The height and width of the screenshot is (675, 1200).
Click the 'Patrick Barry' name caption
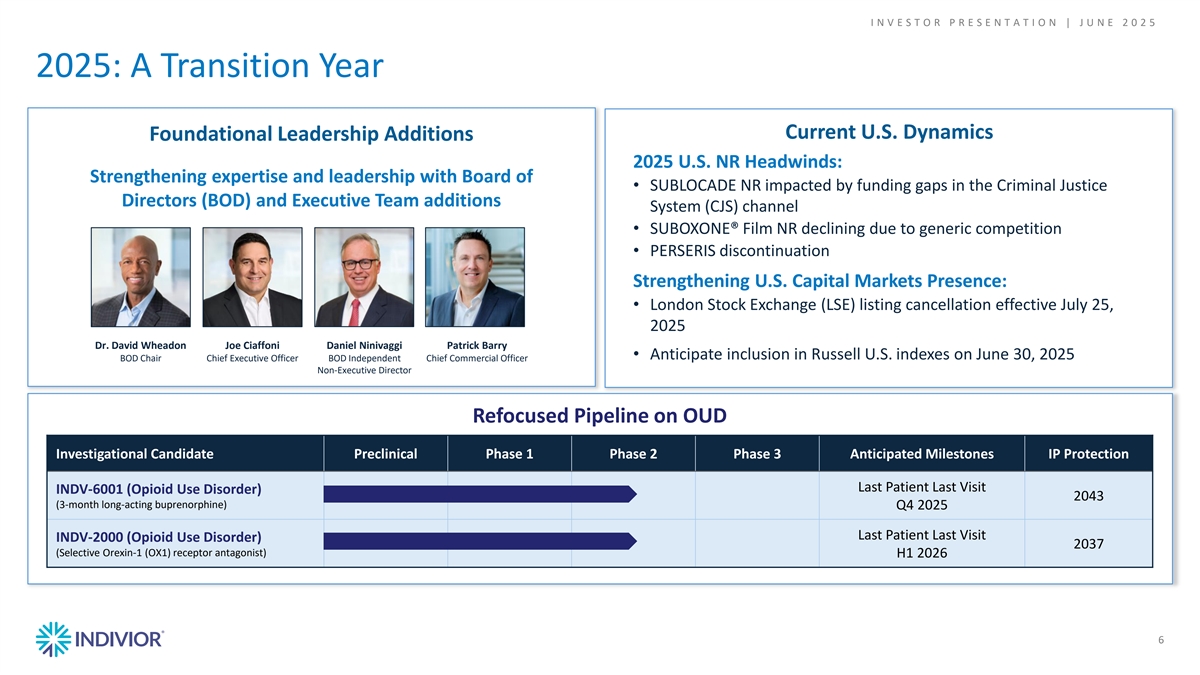click(476, 346)
